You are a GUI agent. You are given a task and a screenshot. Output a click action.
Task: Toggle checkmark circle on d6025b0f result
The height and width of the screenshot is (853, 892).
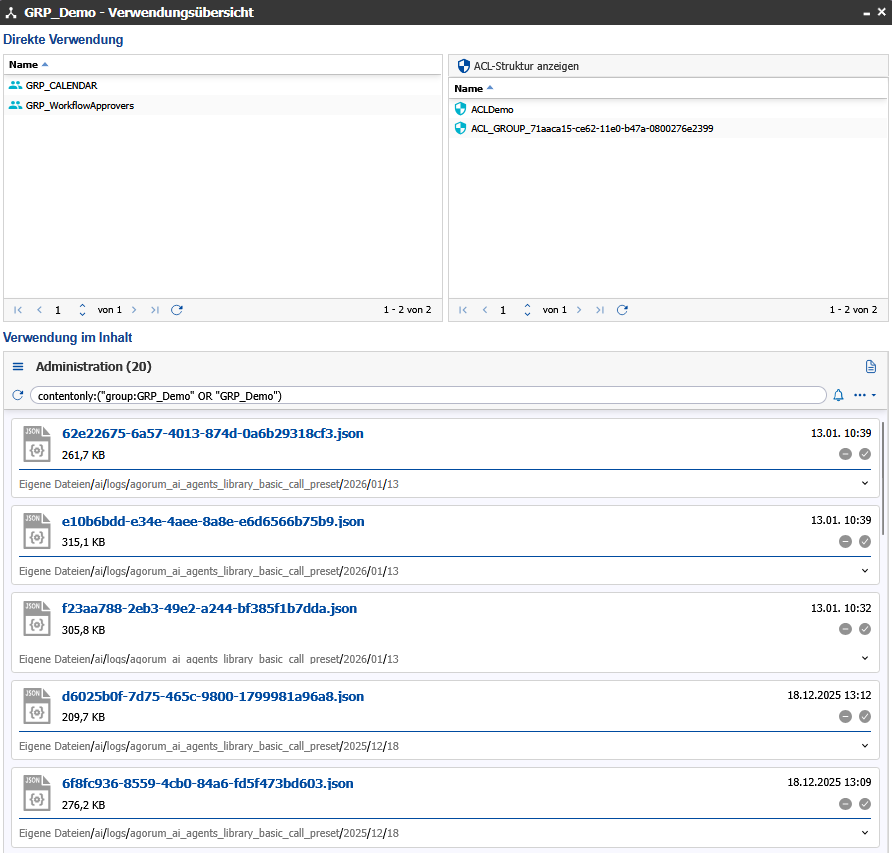tap(865, 716)
